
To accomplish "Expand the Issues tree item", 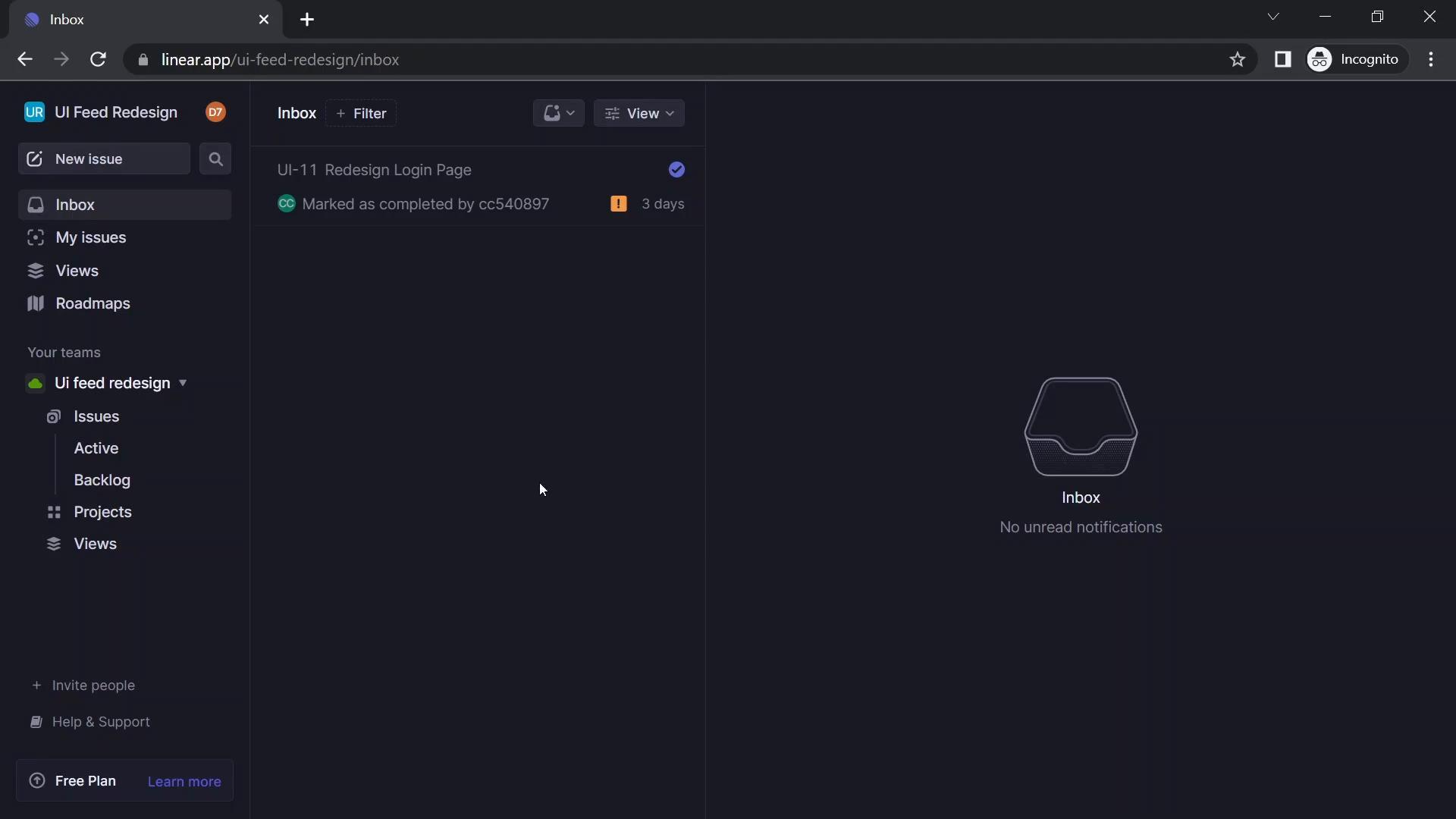I will (96, 415).
